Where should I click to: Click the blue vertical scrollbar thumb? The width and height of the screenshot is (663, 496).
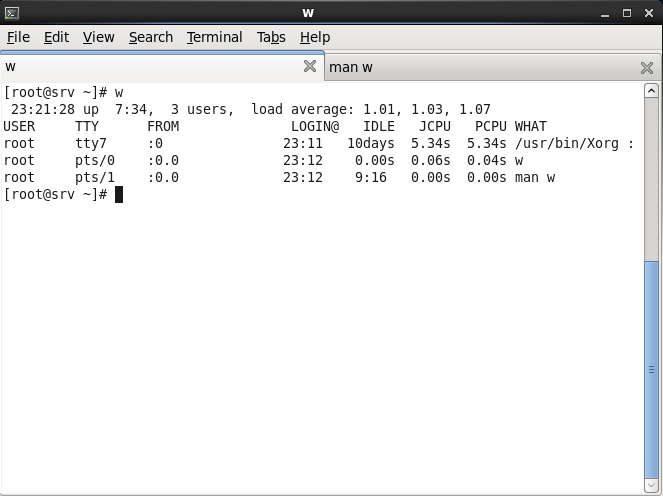pyautogui.click(x=652, y=370)
